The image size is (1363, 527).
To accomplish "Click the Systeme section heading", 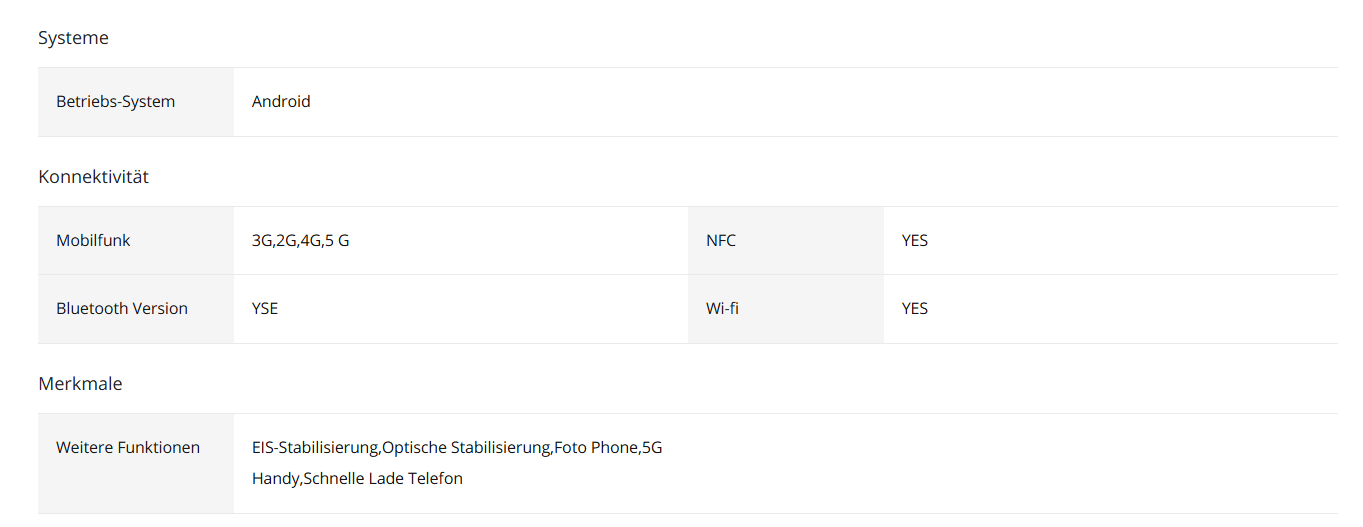I will 73,38.
